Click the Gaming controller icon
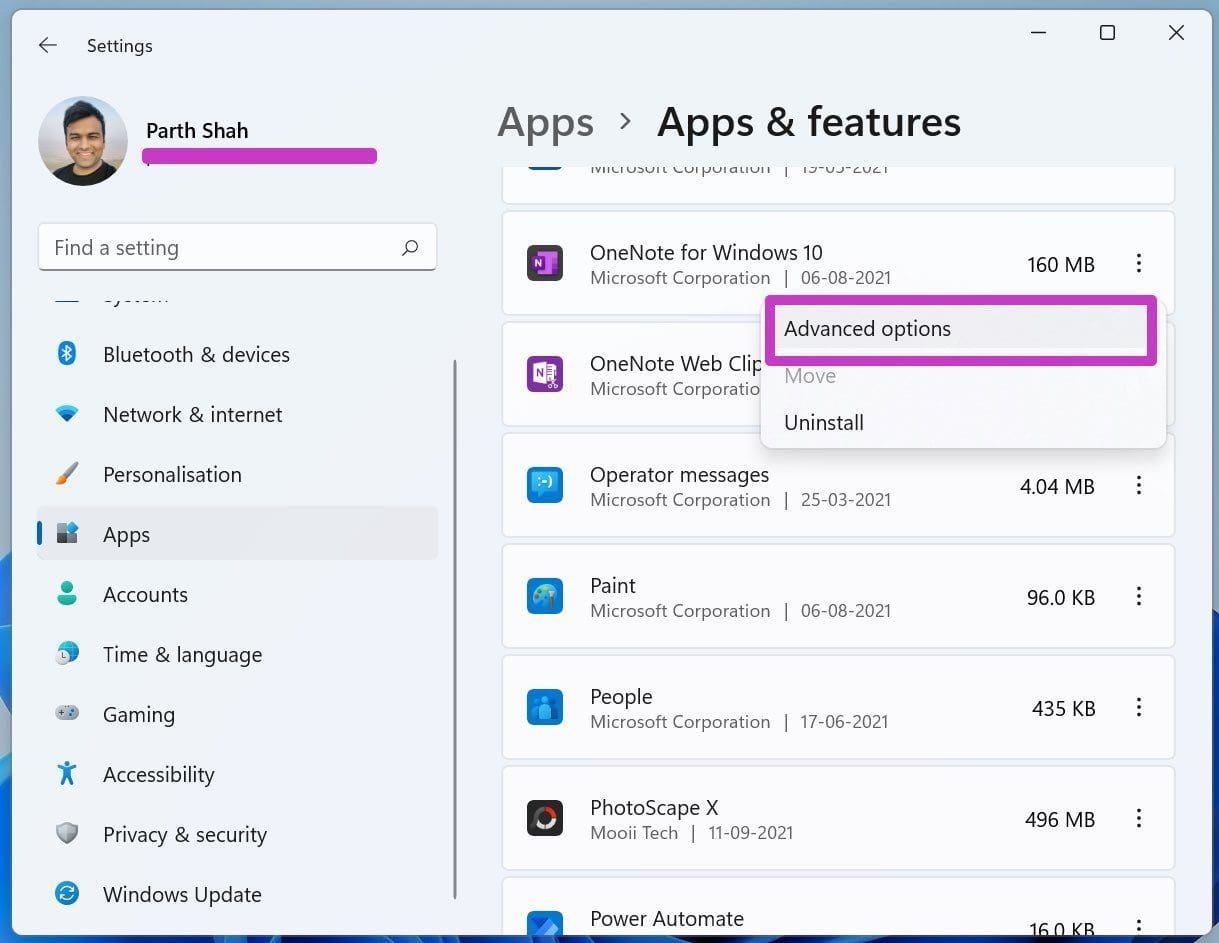The image size is (1219, 943). point(67,714)
